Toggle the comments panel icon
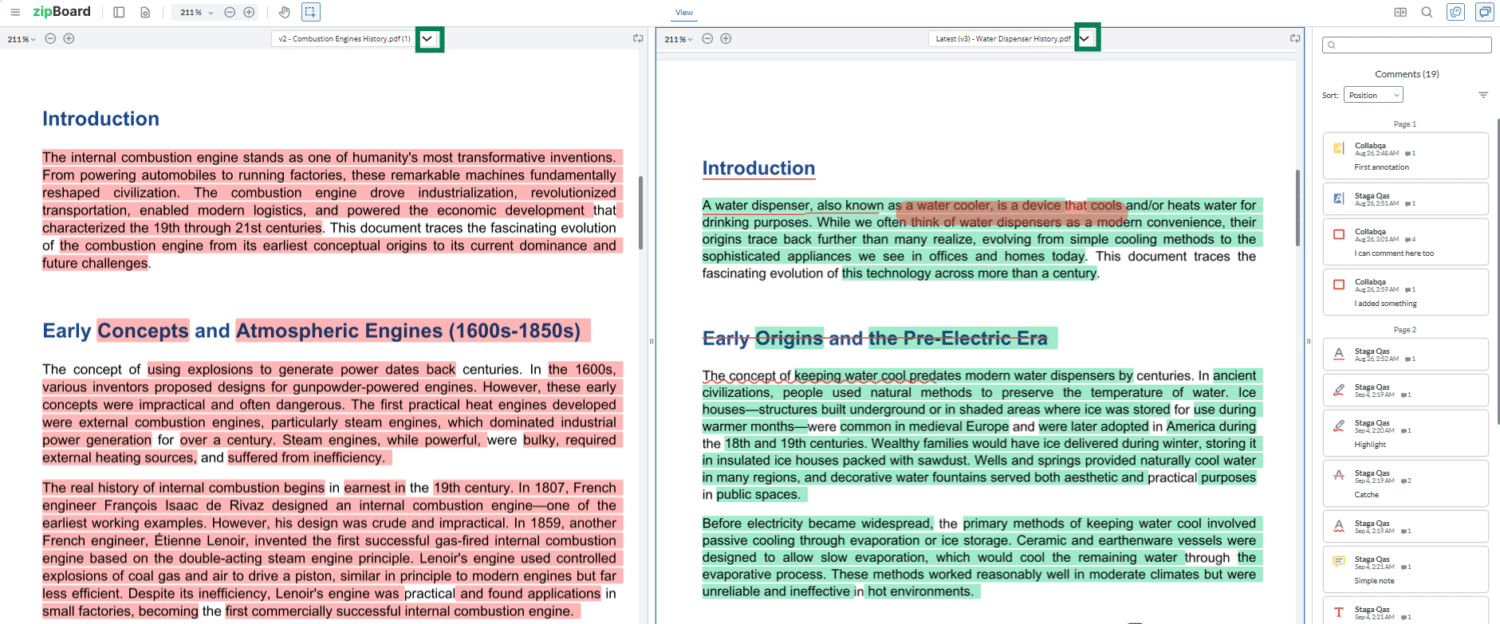The height and width of the screenshot is (624, 1500). pyautogui.click(x=1484, y=12)
